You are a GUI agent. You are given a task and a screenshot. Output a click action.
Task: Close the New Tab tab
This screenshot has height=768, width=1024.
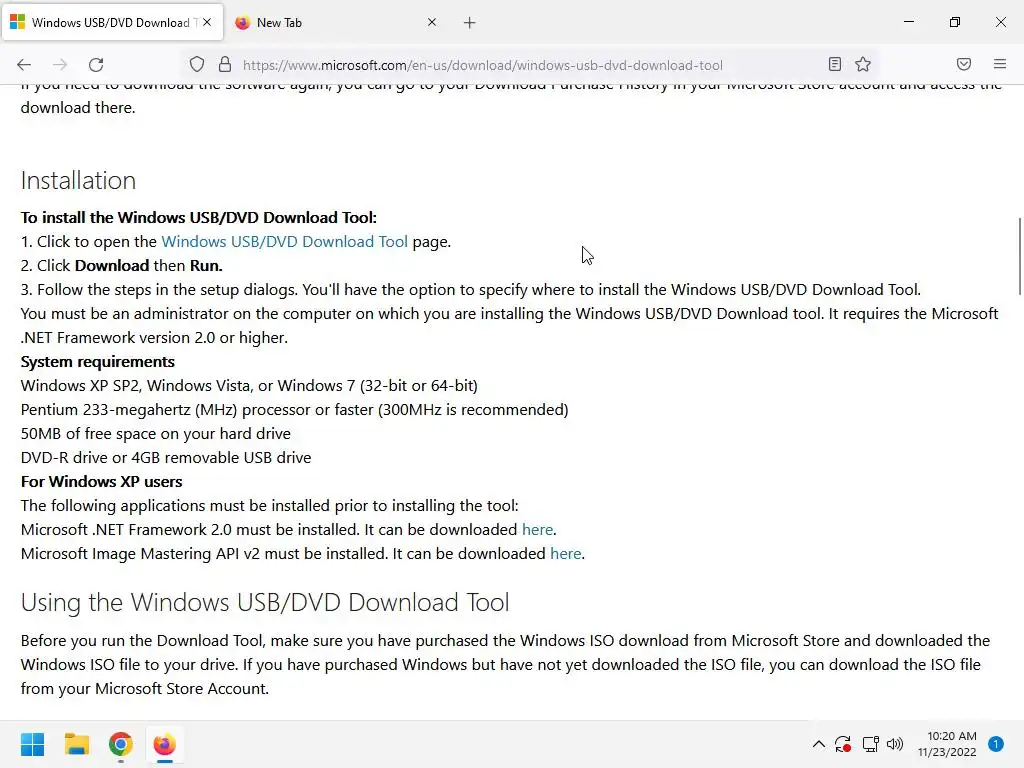432,22
